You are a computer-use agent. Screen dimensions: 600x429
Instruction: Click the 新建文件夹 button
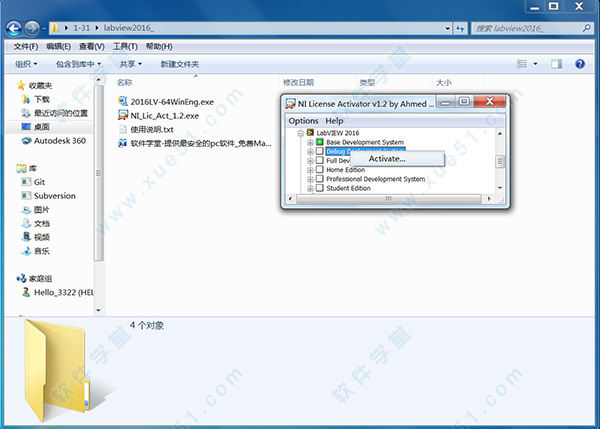179,64
